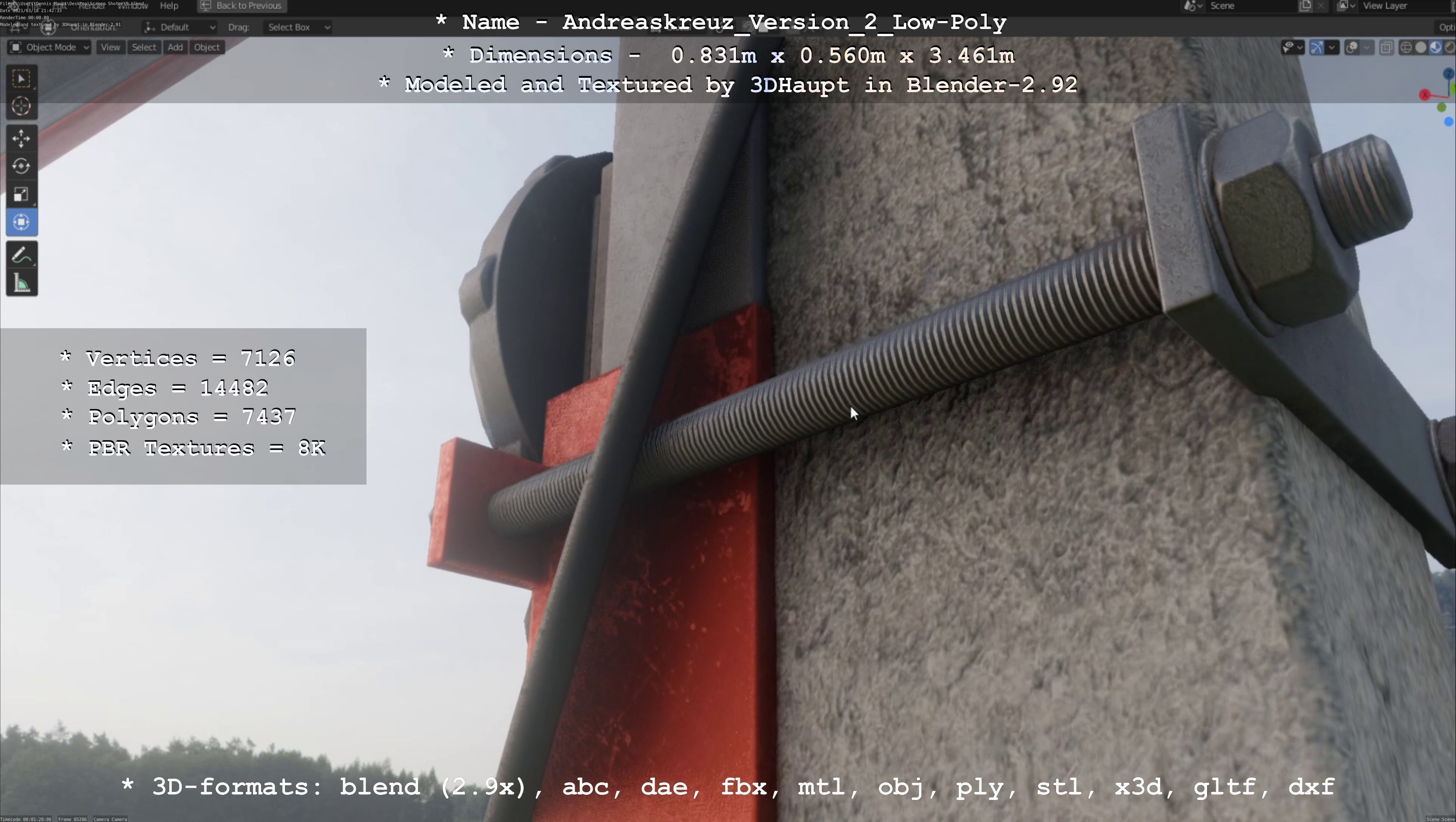Open the Default orientation dropdown
The height and width of the screenshot is (822, 1456).
tap(179, 27)
